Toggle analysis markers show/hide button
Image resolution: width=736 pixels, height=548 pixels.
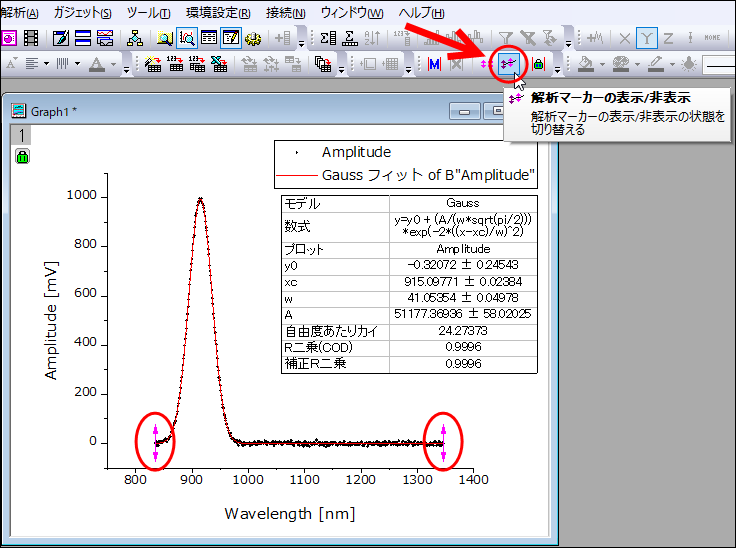click(508, 64)
